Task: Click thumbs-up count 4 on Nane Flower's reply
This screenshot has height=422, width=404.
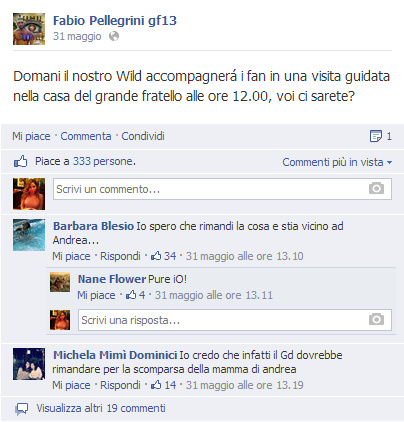Action: 135,295
